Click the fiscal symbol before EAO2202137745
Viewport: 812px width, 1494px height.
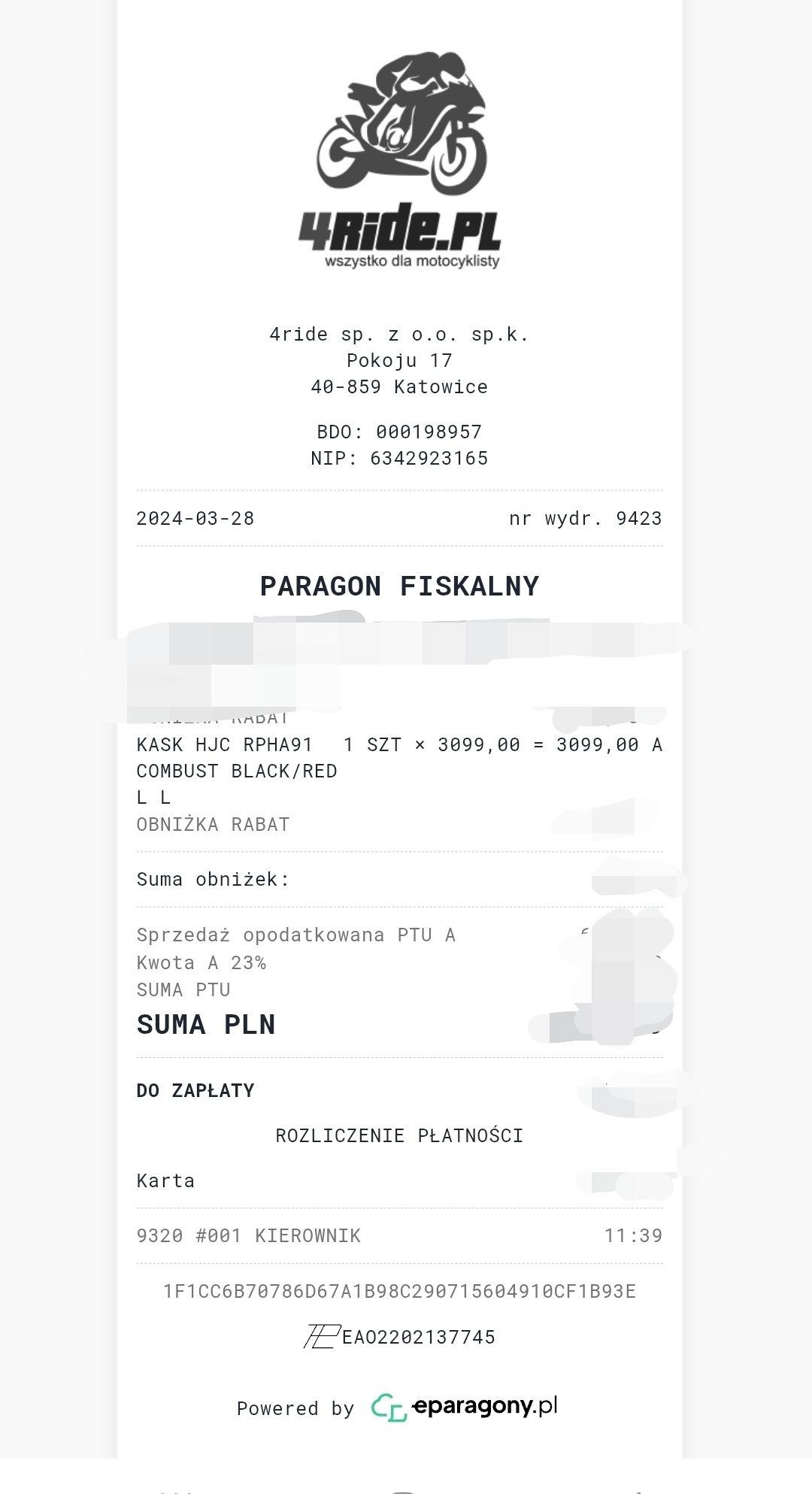click(320, 1336)
